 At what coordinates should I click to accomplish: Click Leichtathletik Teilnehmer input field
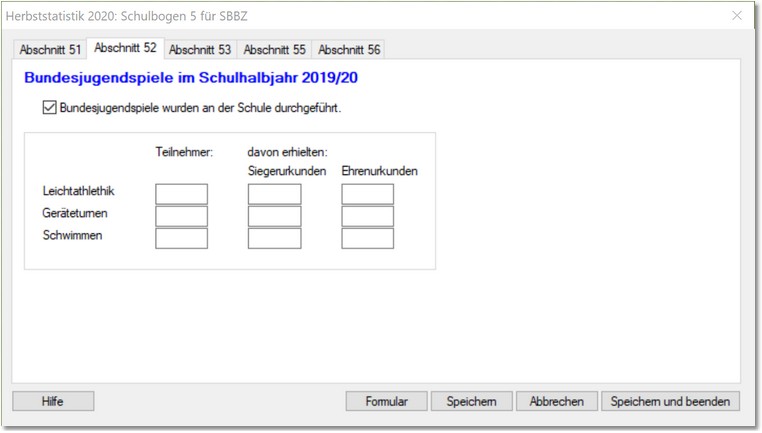(181, 194)
